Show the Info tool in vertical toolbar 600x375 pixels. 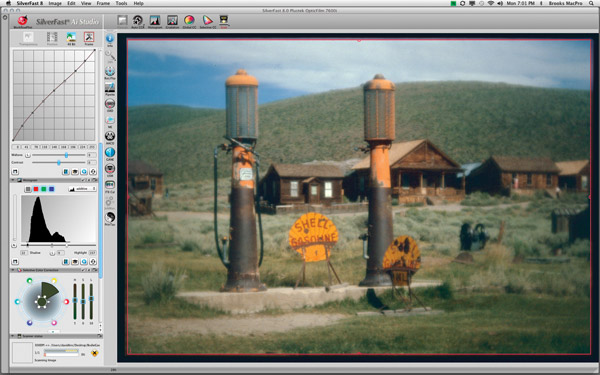tap(110, 40)
